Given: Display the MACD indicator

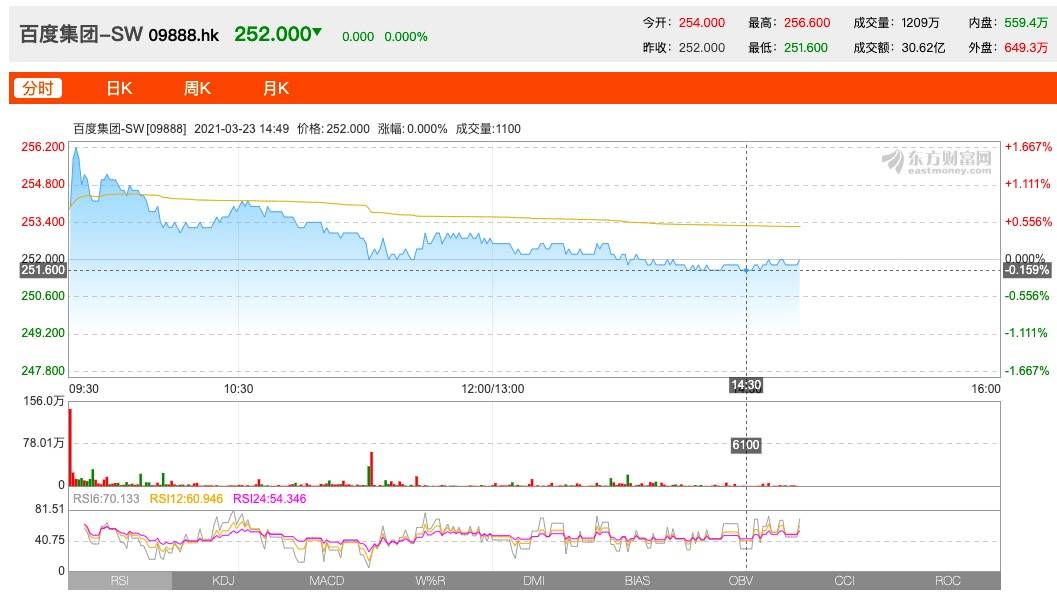Looking at the screenshot, I should pyautogui.click(x=326, y=580).
